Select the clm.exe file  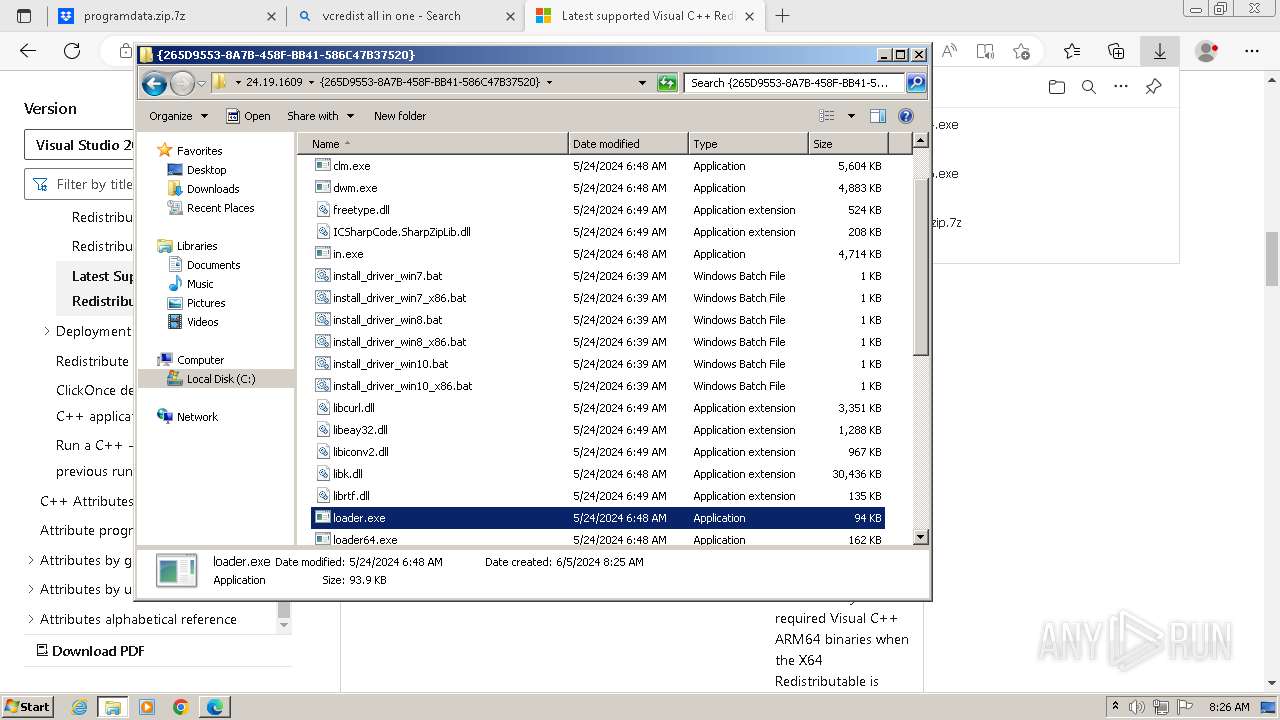point(598,166)
